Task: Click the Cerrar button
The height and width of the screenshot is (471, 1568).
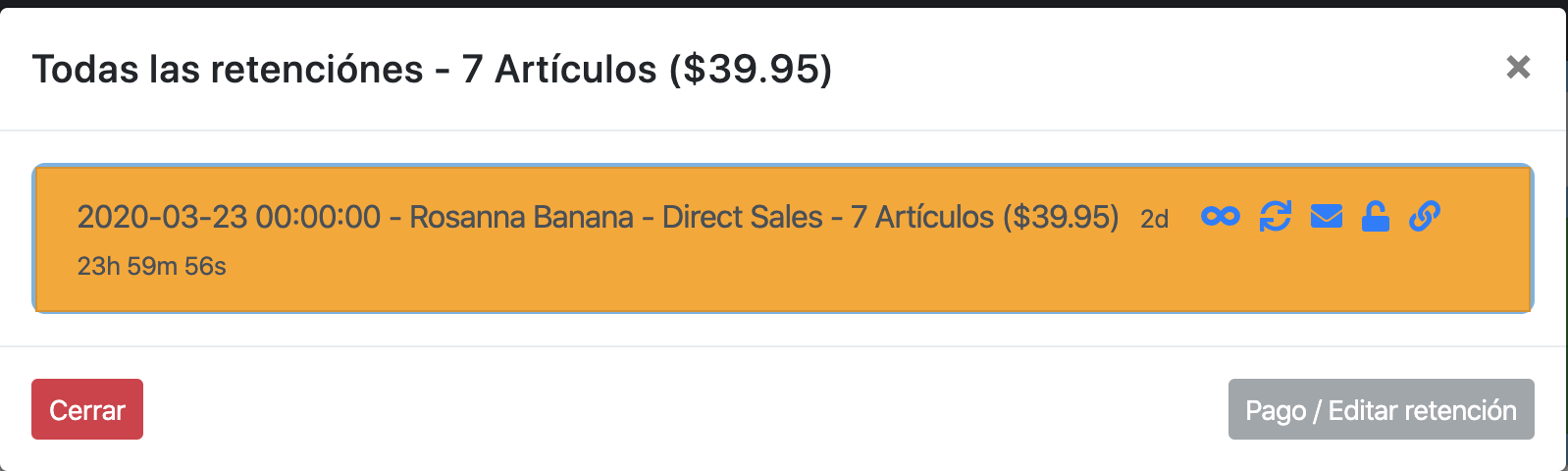Action: (x=87, y=409)
